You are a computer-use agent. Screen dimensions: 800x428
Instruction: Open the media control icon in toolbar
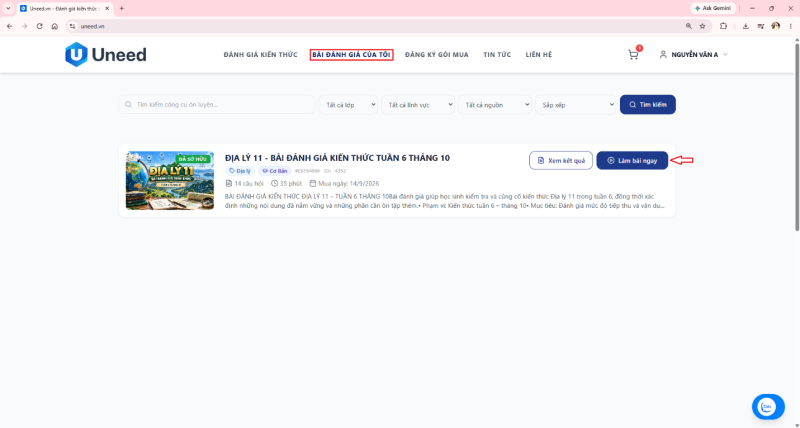pos(761,26)
